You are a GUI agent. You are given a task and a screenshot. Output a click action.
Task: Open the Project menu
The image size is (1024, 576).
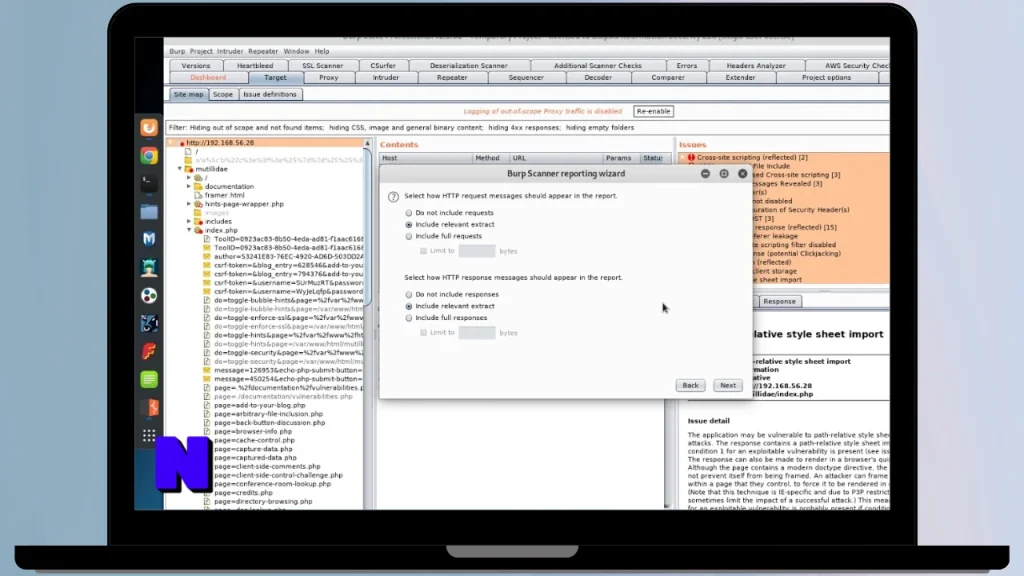pos(201,52)
